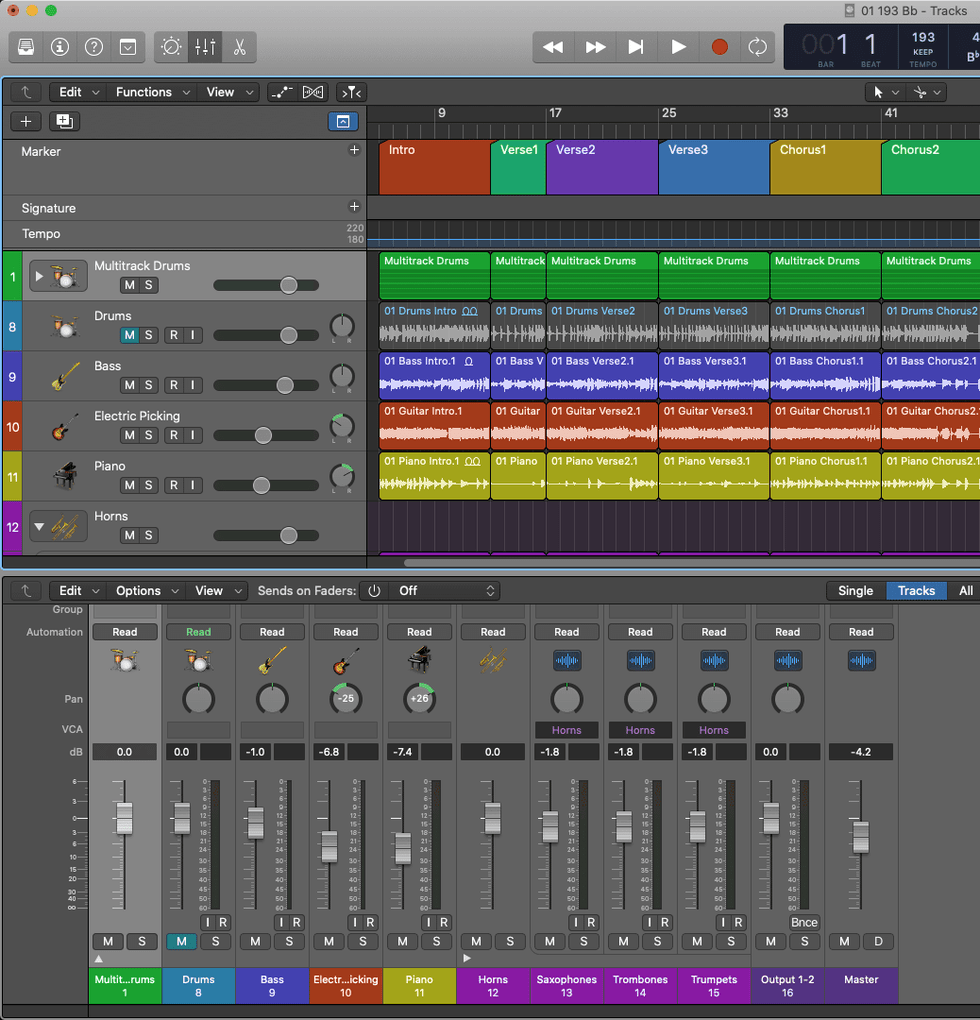Open the Library panel icon
Viewport: 980px width, 1020px height.
26,47
